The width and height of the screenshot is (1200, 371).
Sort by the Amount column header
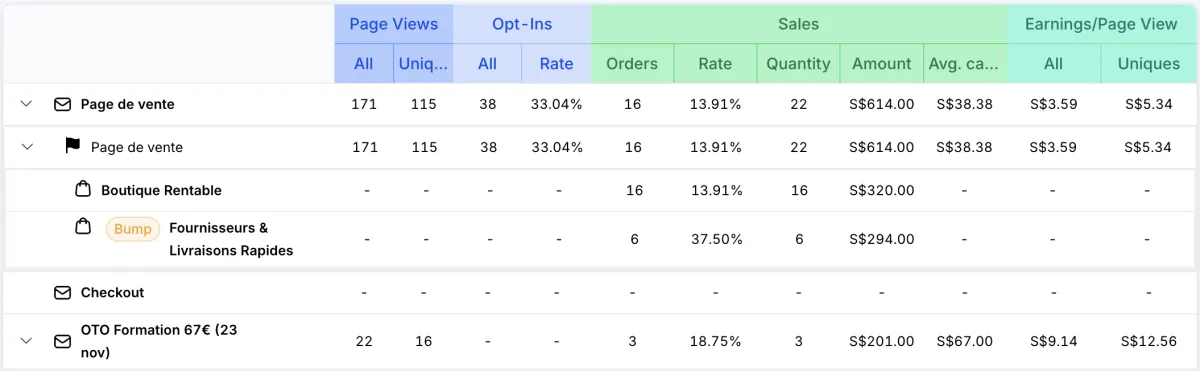(881, 64)
